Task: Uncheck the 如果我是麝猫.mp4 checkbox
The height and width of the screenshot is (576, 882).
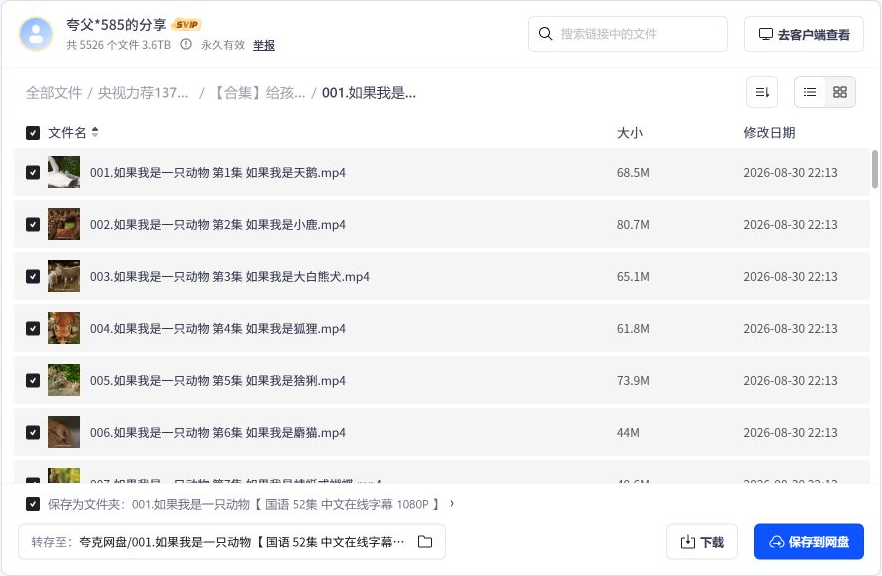Action: point(33,433)
